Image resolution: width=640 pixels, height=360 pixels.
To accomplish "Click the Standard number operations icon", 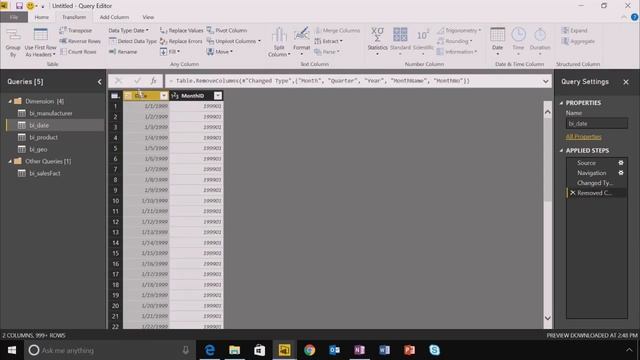I will (x=400, y=35).
